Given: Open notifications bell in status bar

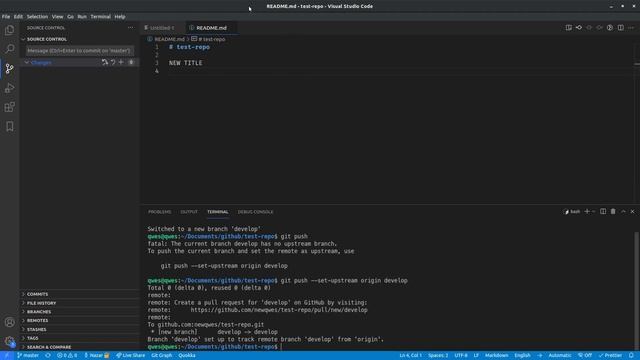Looking at the screenshot, I should tap(631, 356).
